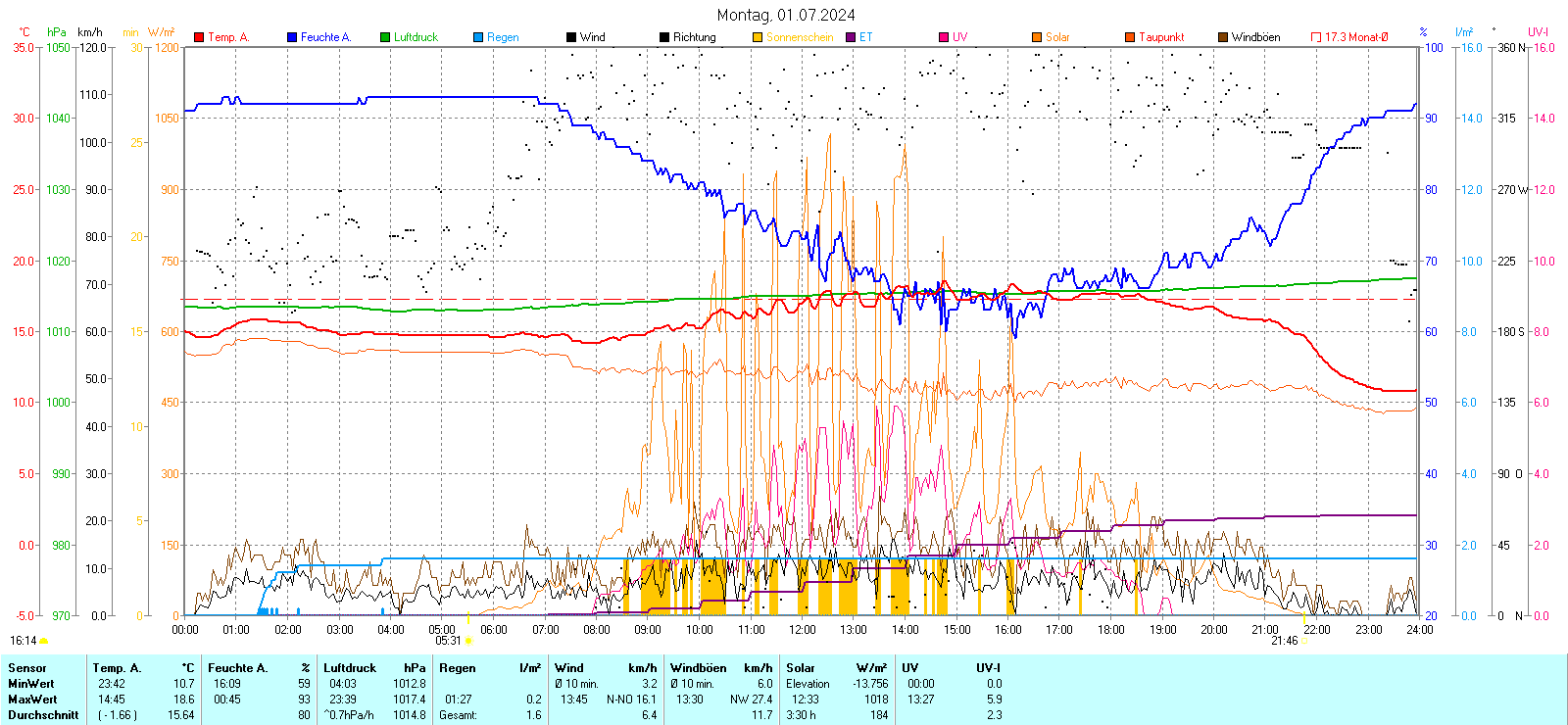Select the Luftdruck header in the data table
The height and width of the screenshot is (725, 1568).
350,668
